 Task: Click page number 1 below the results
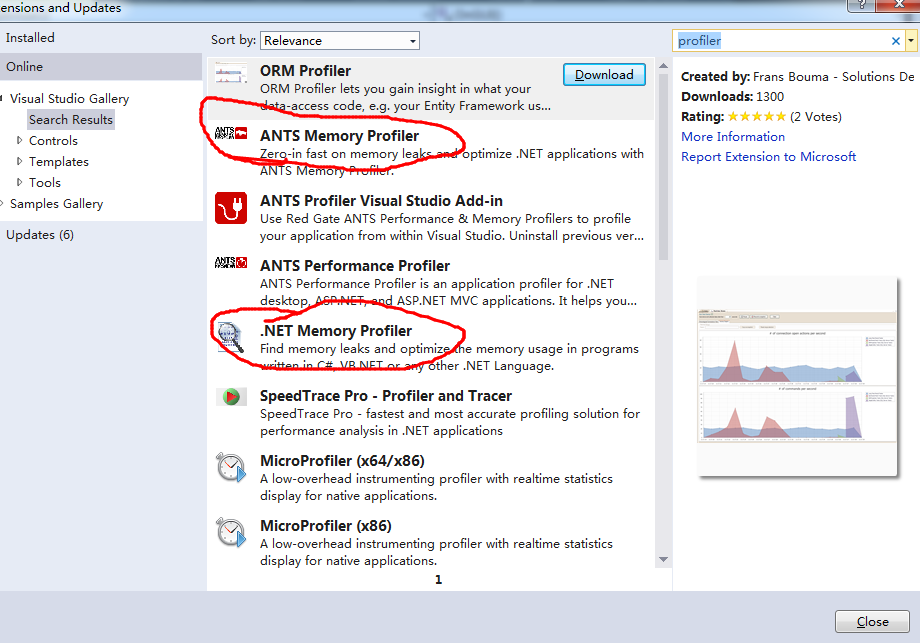[438, 580]
